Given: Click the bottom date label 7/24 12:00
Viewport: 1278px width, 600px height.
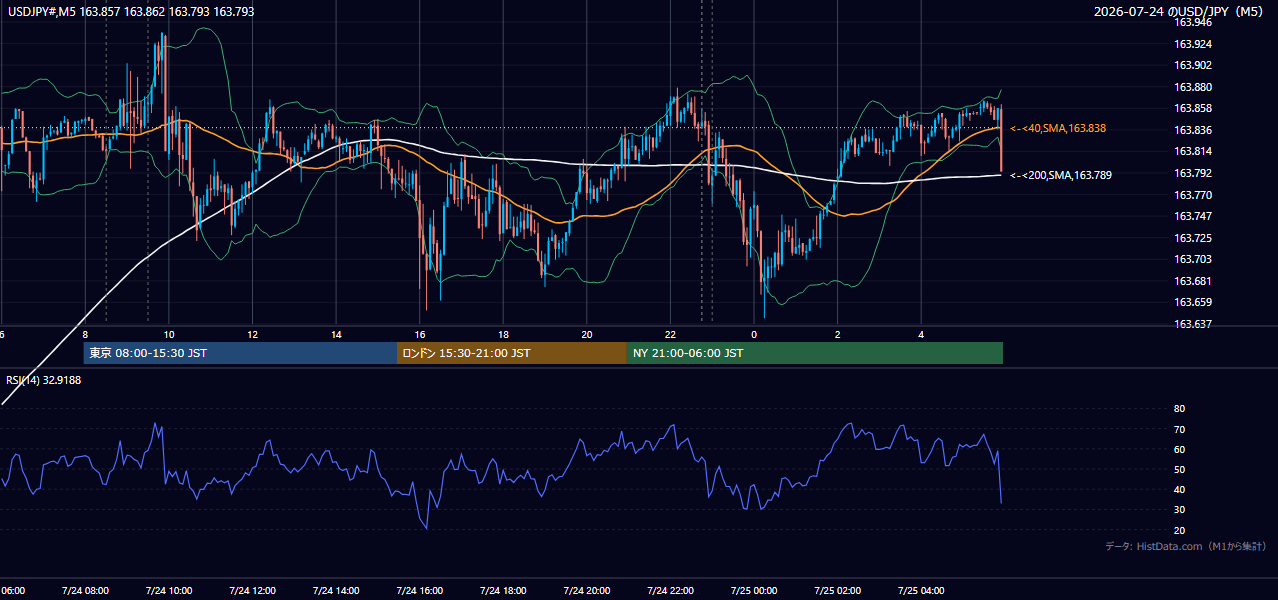Looking at the screenshot, I should pyautogui.click(x=252, y=590).
